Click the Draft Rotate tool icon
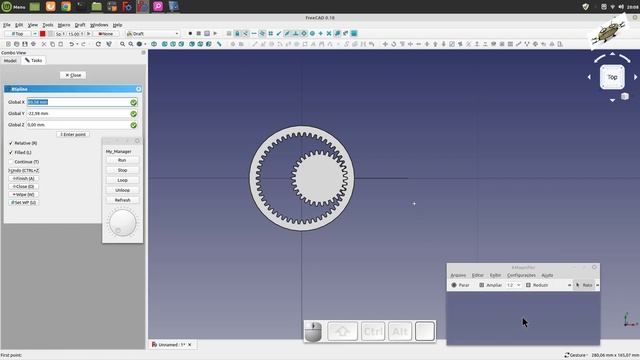 (393, 44)
